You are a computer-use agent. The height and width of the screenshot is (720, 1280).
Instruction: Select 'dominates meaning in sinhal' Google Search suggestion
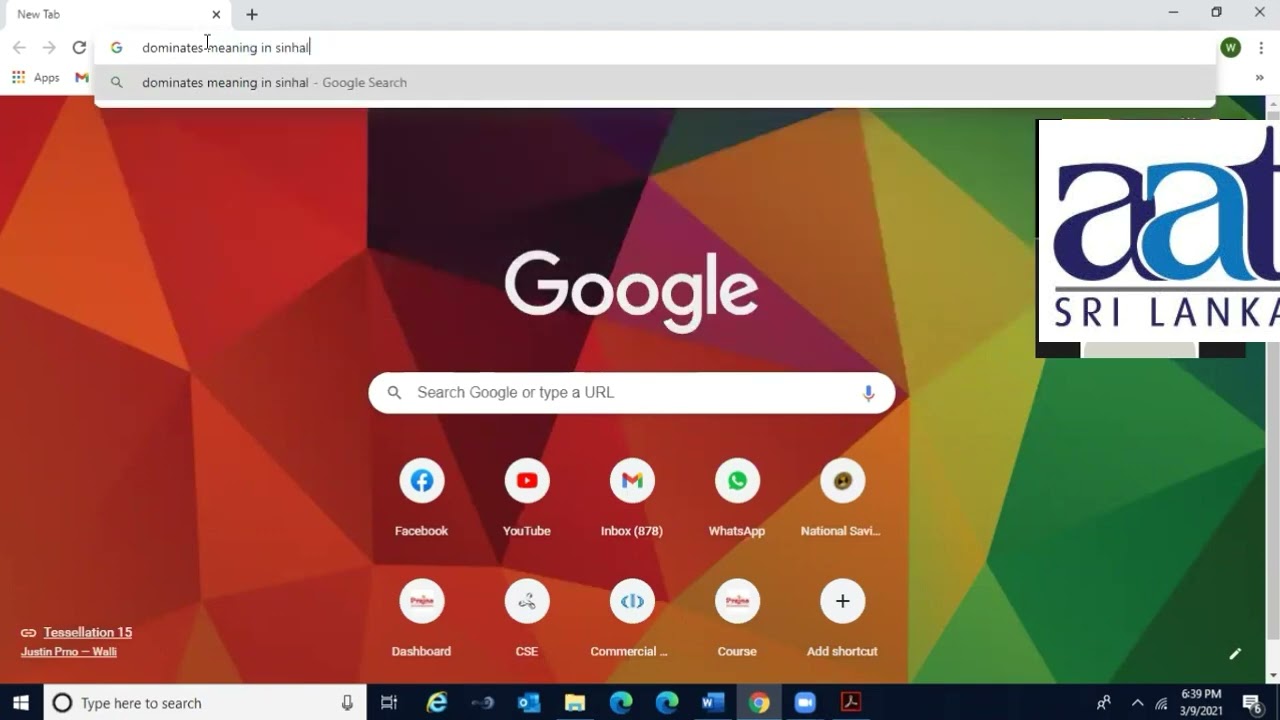[655, 83]
